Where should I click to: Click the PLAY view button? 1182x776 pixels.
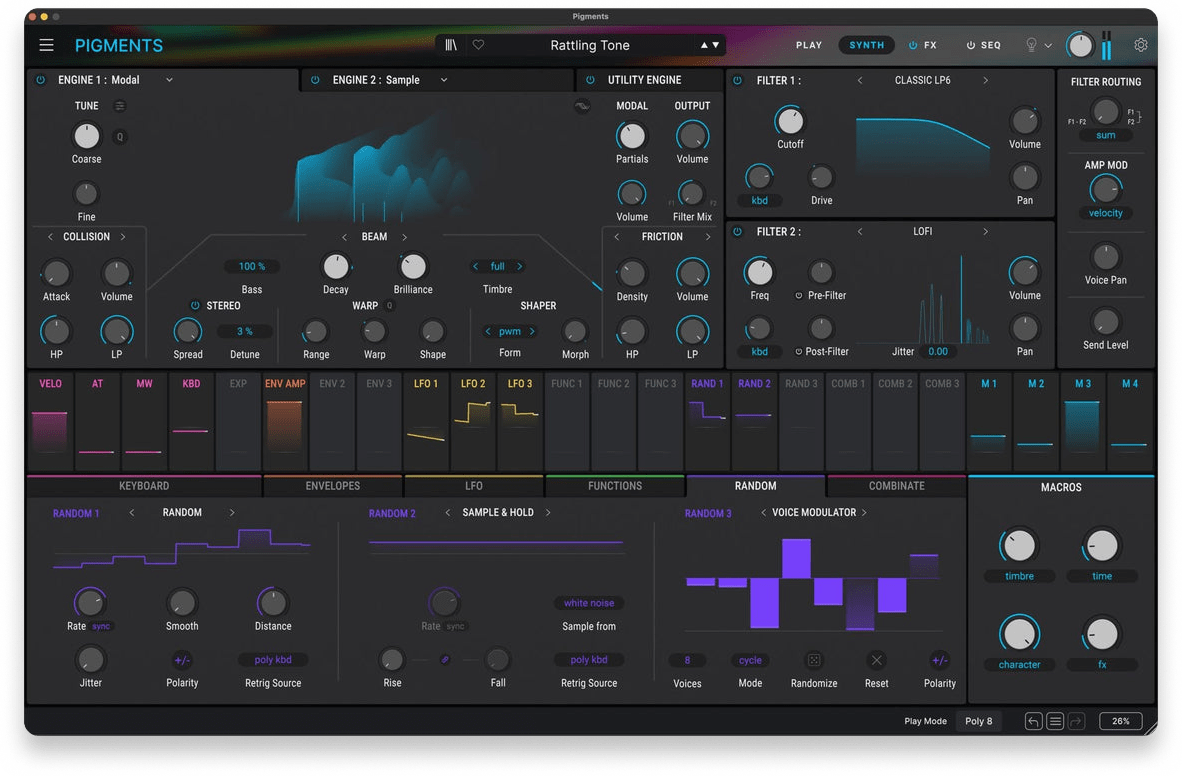[x=808, y=45]
